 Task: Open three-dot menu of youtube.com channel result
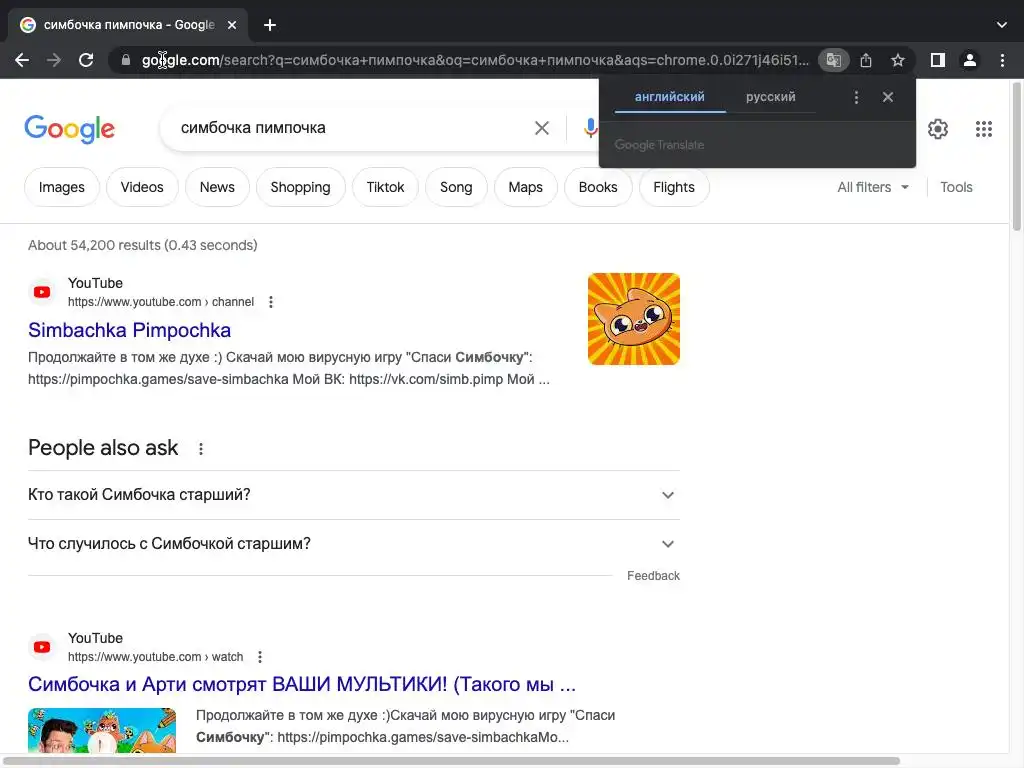tap(271, 302)
